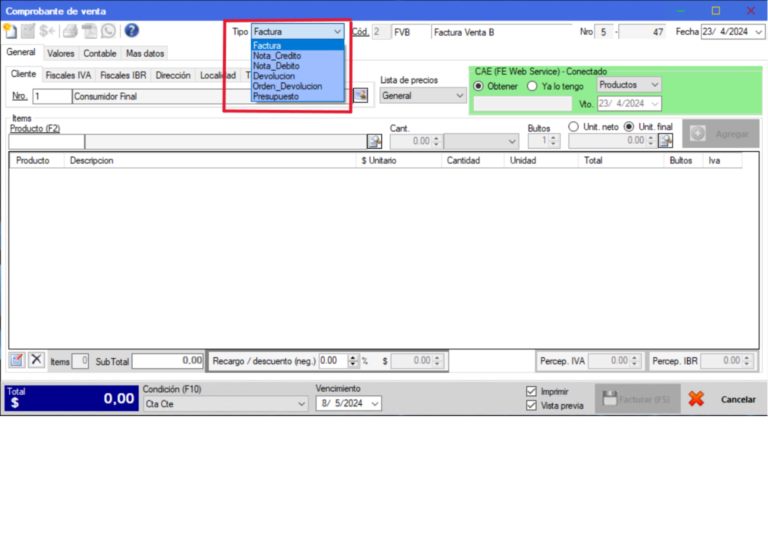Click the dollar payment toolbar icon
The width and height of the screenshot is (768, 545).
[47, 31]
